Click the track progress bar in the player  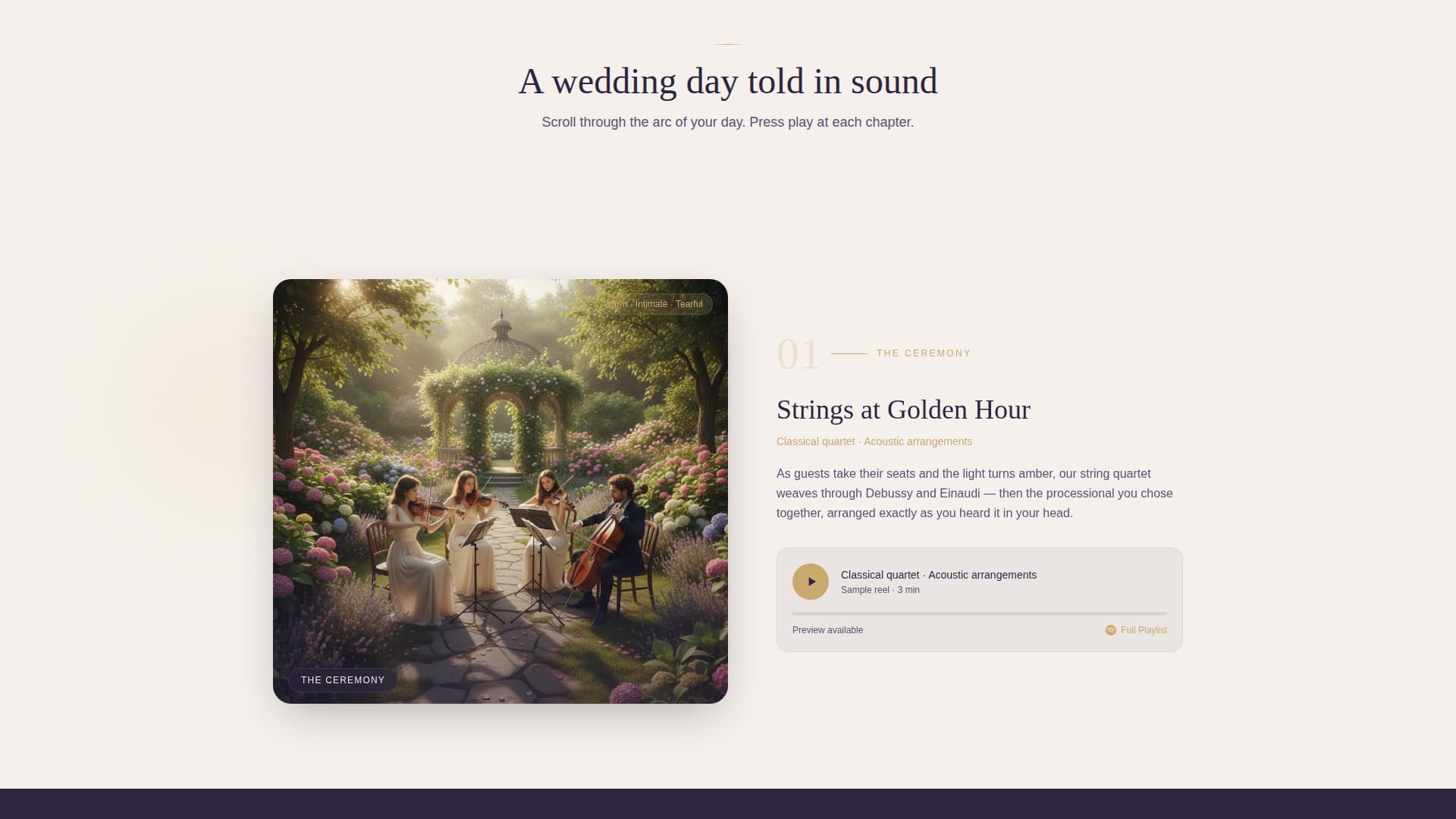pos(979,611)
